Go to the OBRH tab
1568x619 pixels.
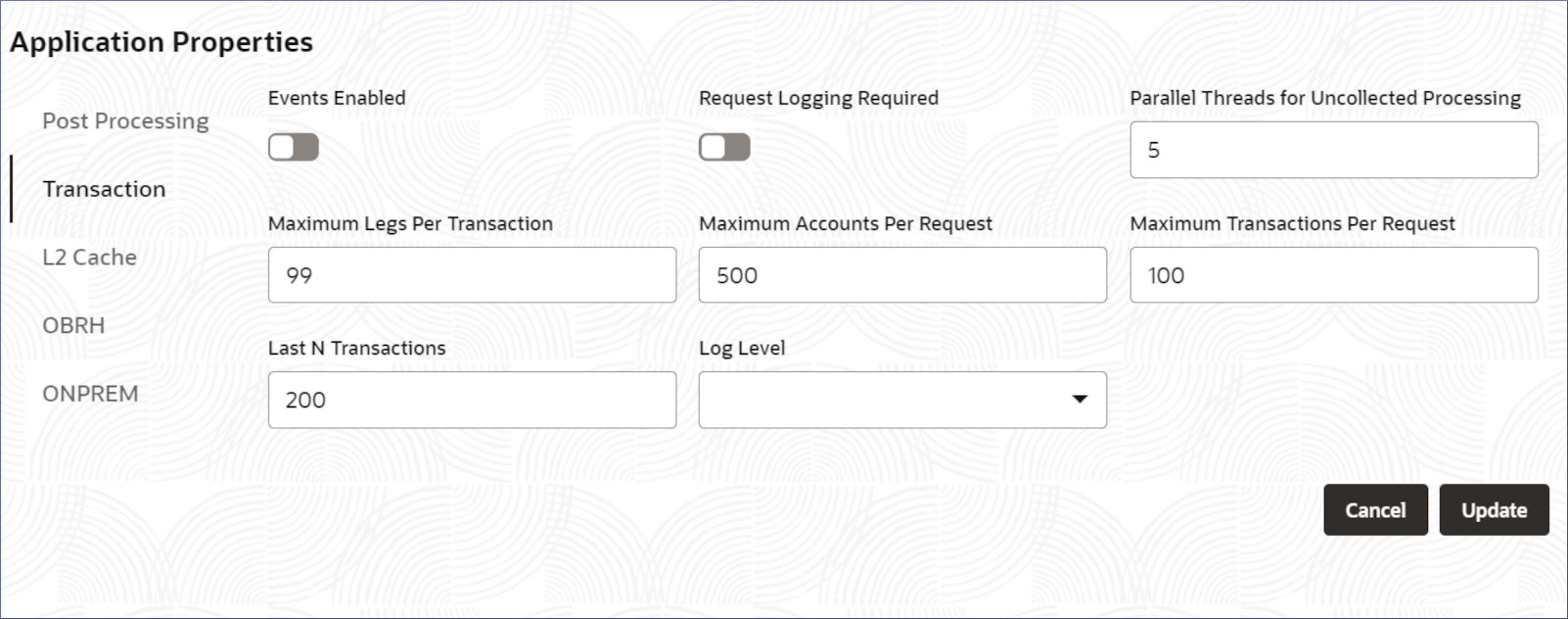(x=73, y=325)
